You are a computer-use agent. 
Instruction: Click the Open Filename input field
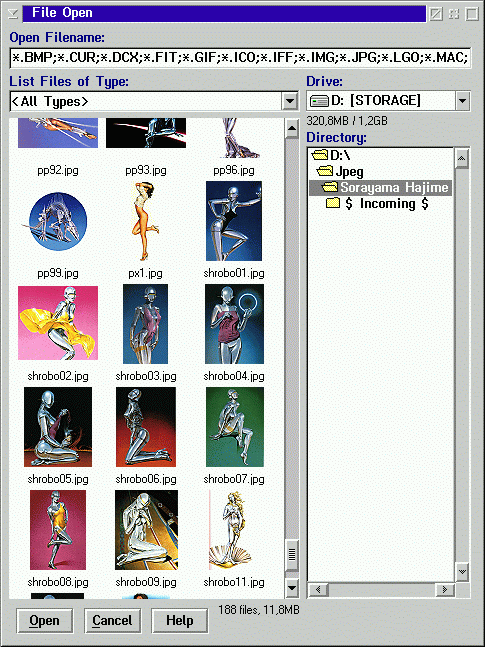[x=240, y=58]
